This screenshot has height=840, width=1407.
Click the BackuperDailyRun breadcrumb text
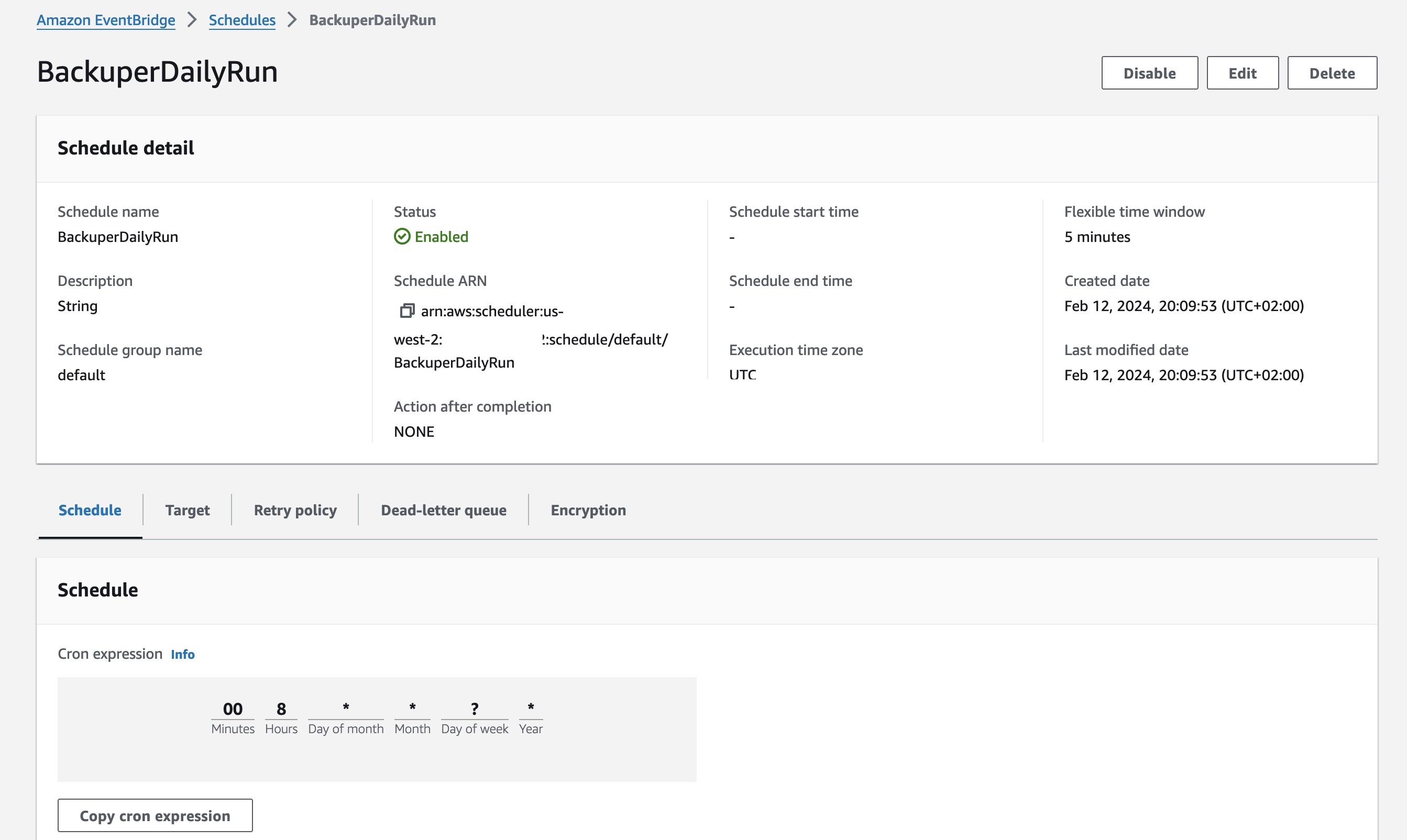372,20
